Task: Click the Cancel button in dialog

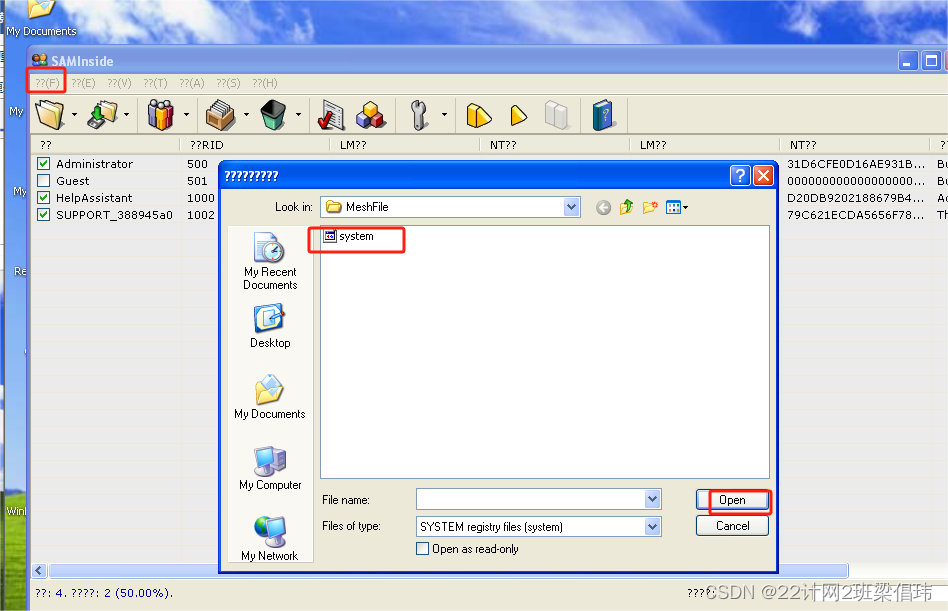Action: (x=732, y=526)
